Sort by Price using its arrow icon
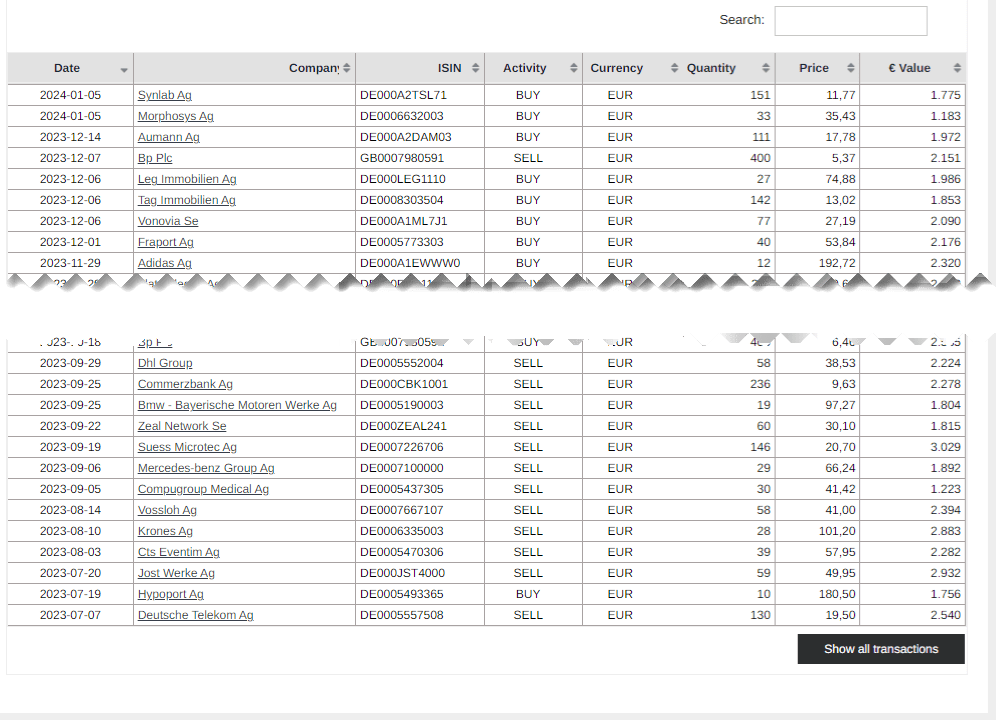The image size is (996, 720). [851, 68]
